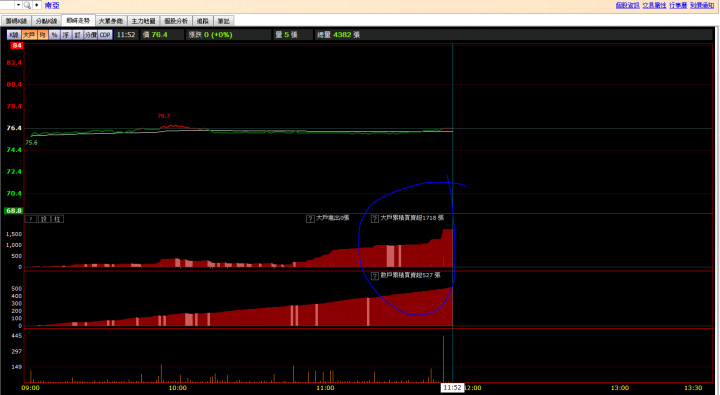Toggle the 均 average line button
720x395 pixels.
pos(42,35)
